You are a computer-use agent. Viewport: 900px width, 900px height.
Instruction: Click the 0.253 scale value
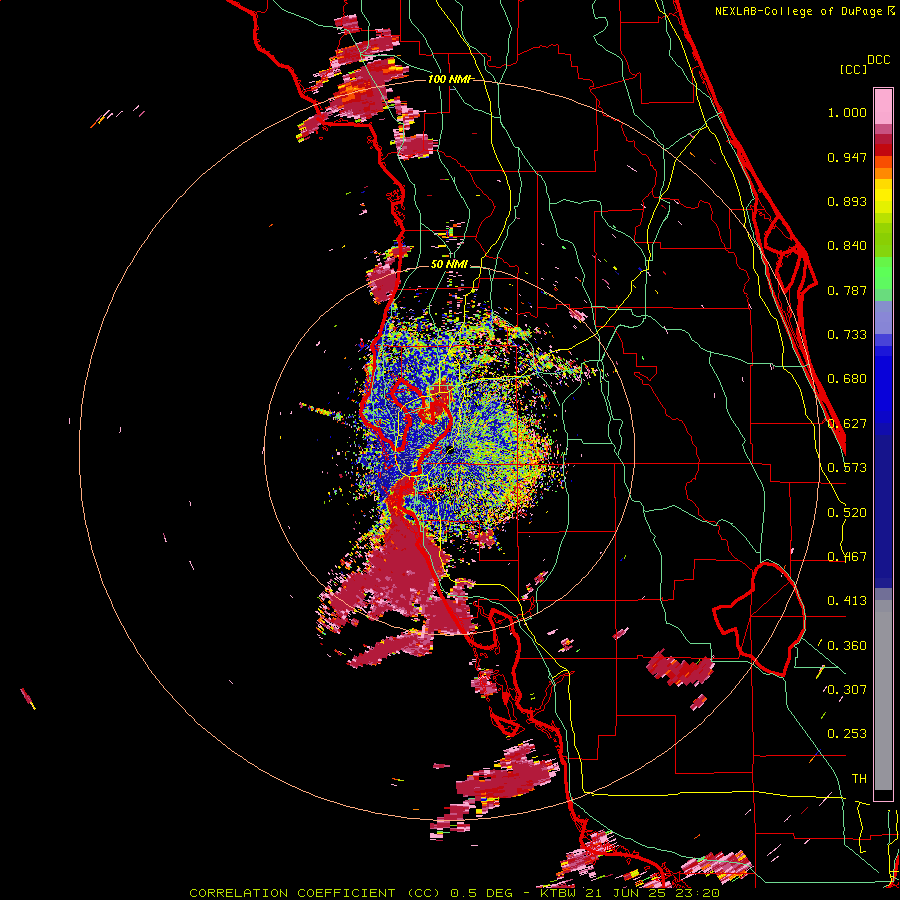[847, 734]
